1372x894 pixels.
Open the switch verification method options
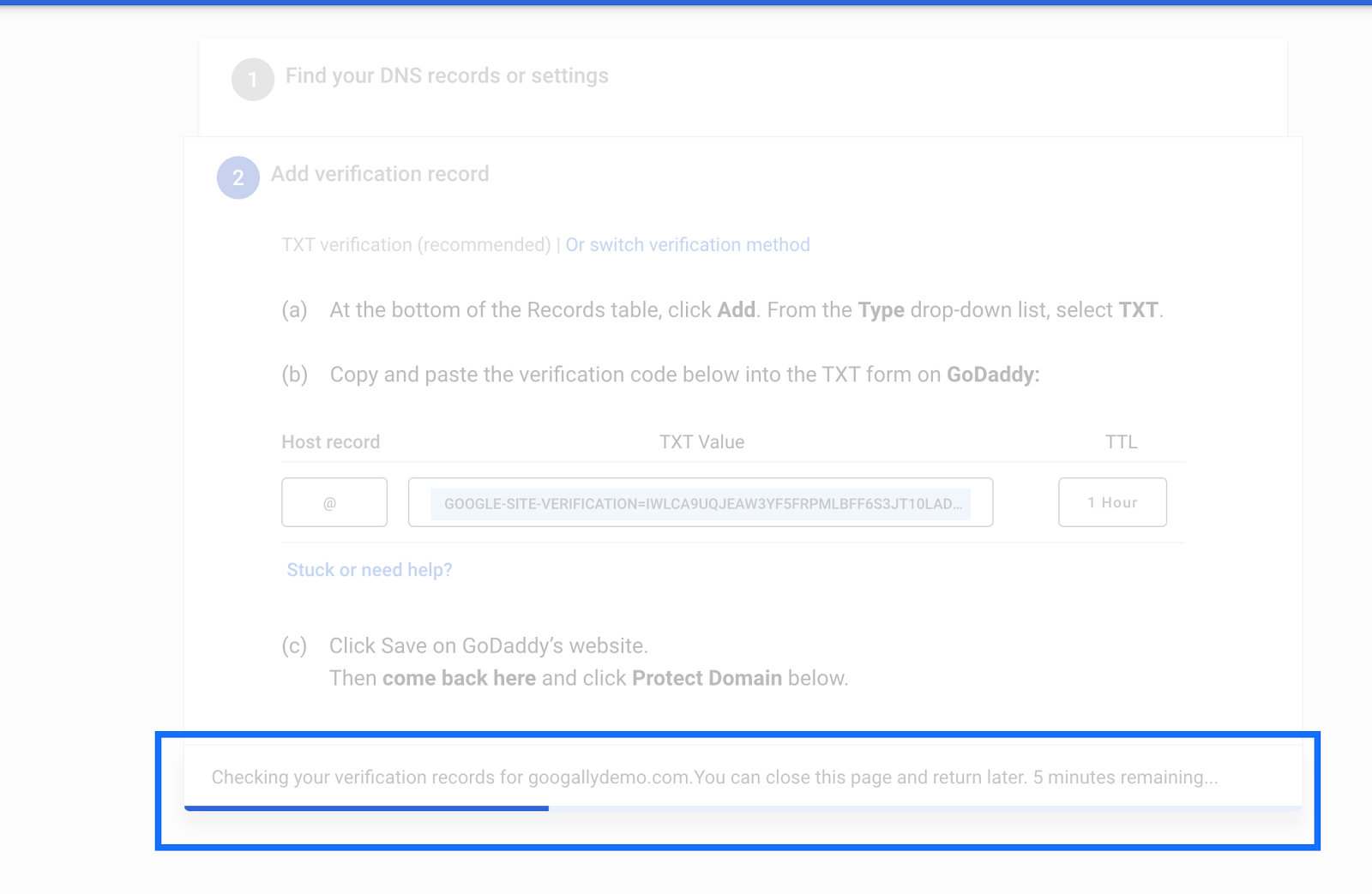click(687, 245)
